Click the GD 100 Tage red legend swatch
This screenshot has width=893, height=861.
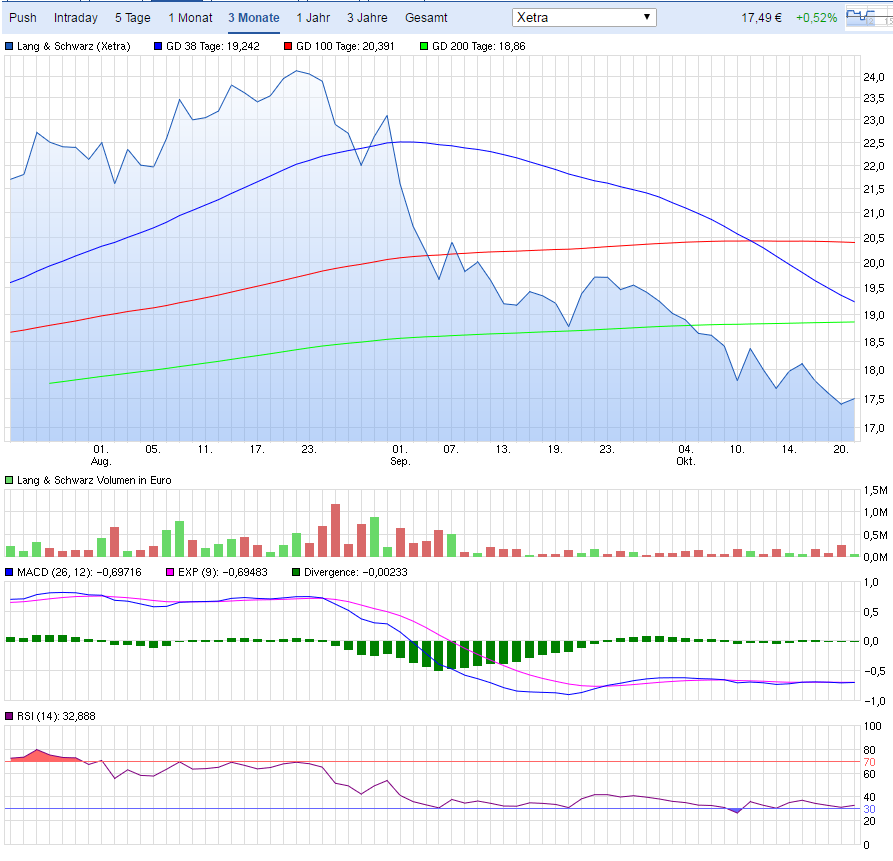[x=288, y=46]
